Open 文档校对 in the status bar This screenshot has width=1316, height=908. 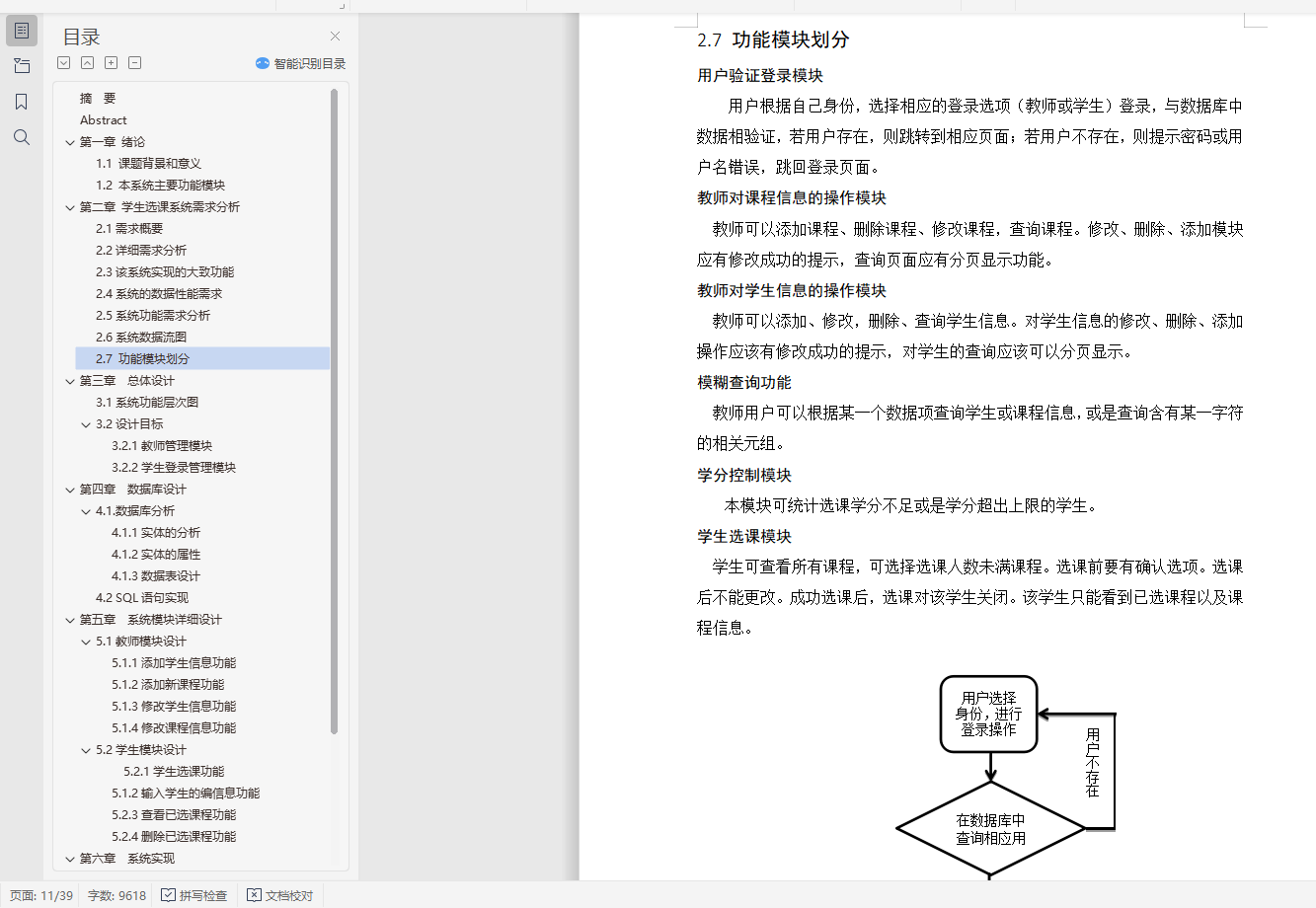point(280,895)
